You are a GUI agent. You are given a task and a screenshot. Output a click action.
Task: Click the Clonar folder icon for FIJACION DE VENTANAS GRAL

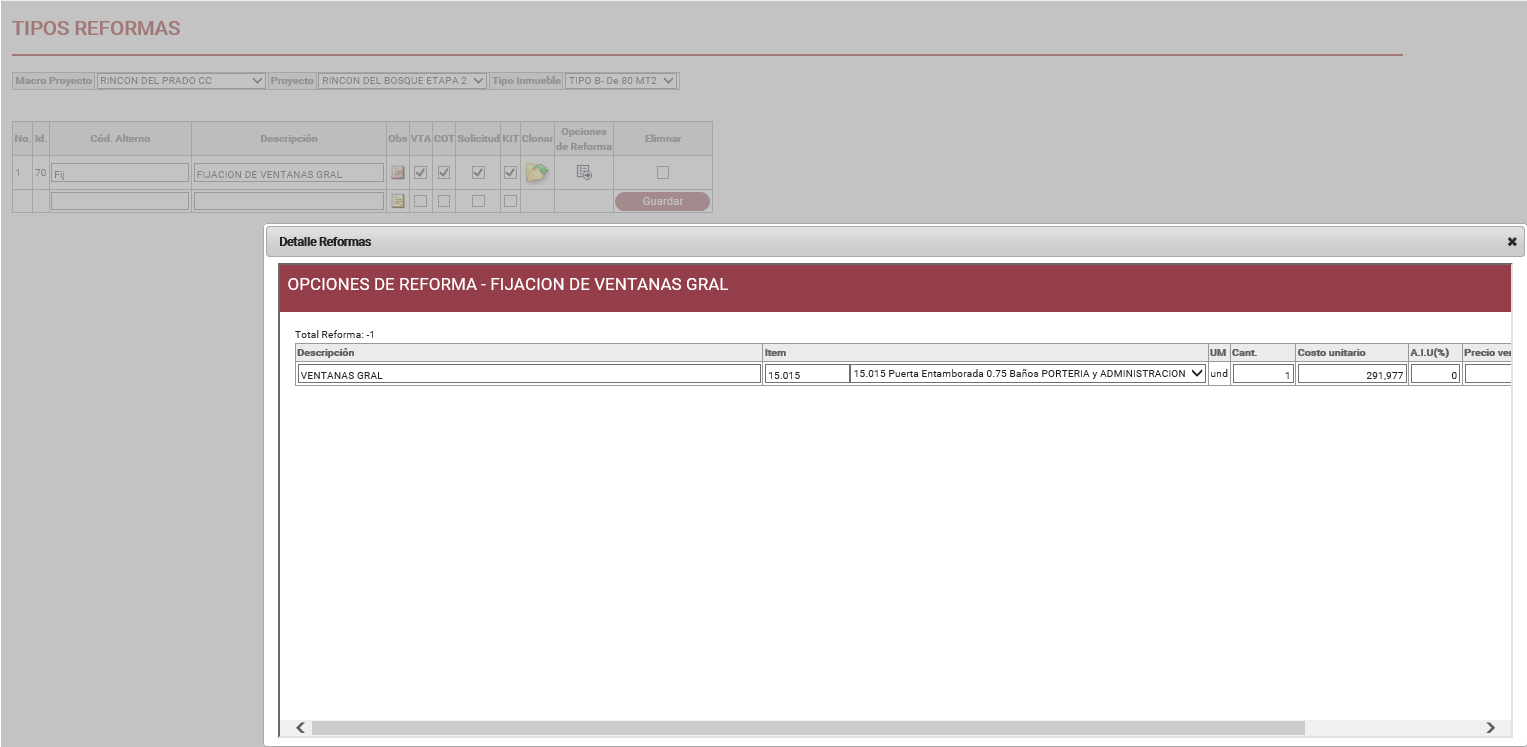pos(537,173)
